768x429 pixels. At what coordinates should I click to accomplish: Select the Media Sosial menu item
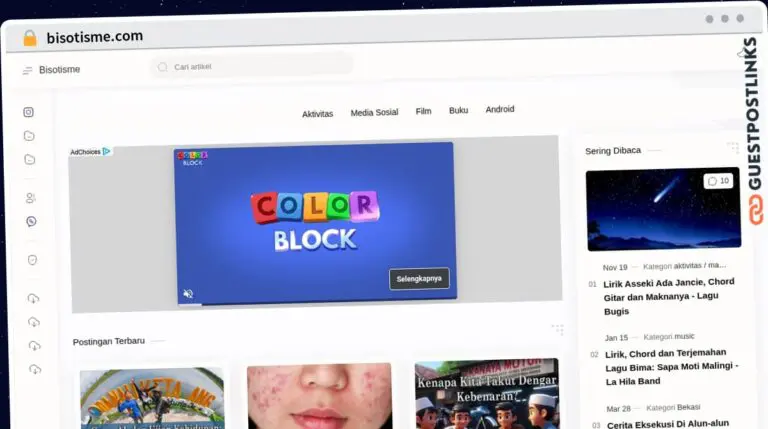[374, 113]
